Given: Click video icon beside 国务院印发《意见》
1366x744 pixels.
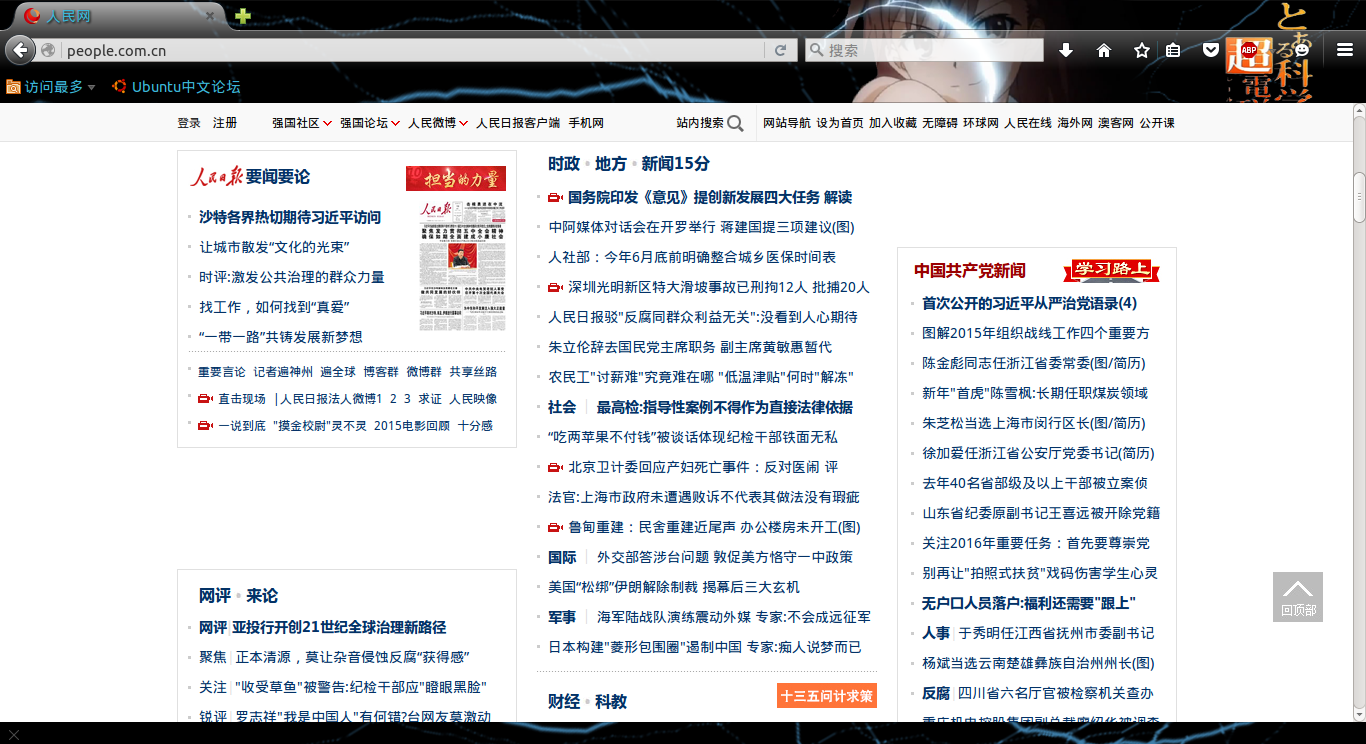Looking at the screenshot, I should [555, 197].
